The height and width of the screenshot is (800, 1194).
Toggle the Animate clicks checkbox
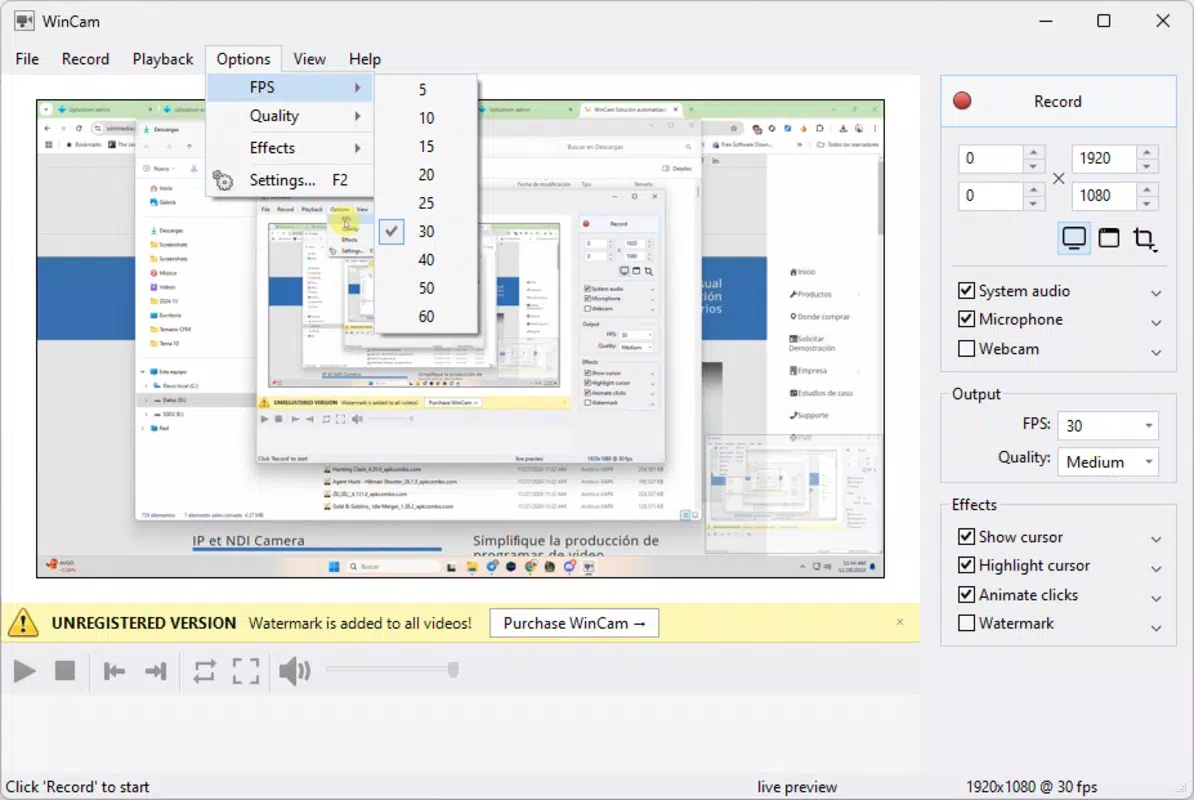point(966,594)
